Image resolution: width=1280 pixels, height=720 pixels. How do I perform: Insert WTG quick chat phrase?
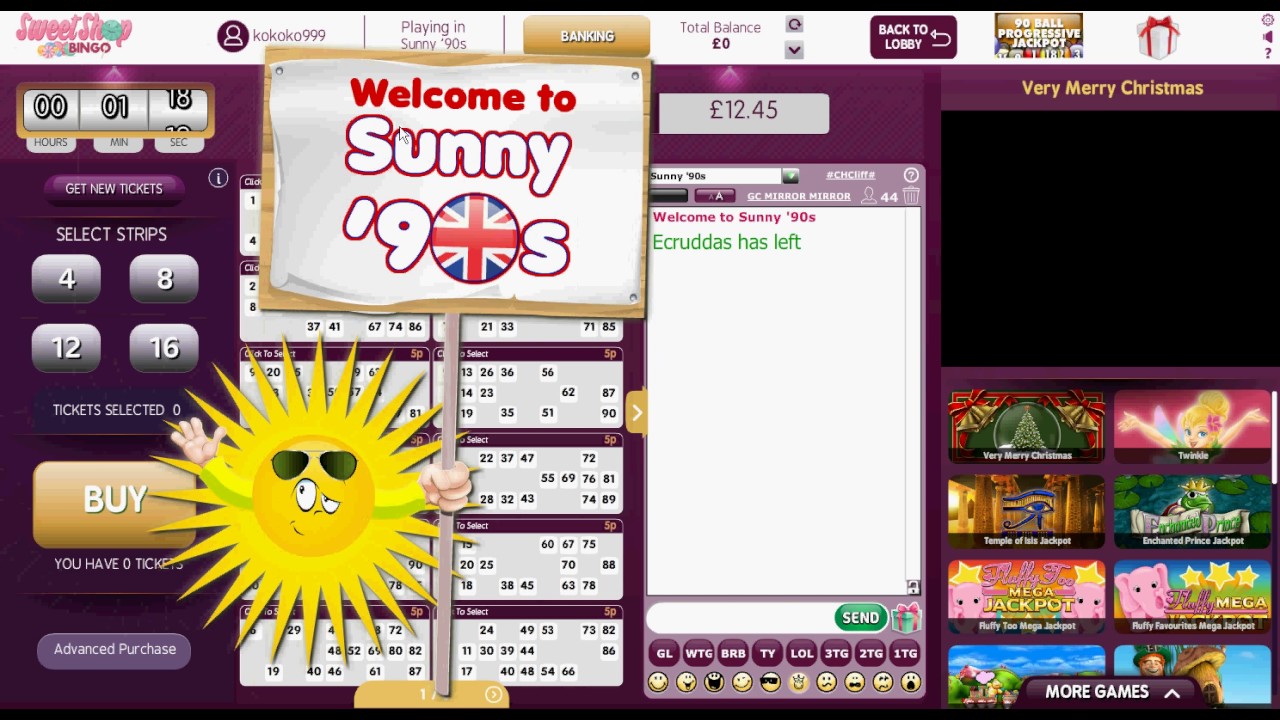(x=699, y=653)
